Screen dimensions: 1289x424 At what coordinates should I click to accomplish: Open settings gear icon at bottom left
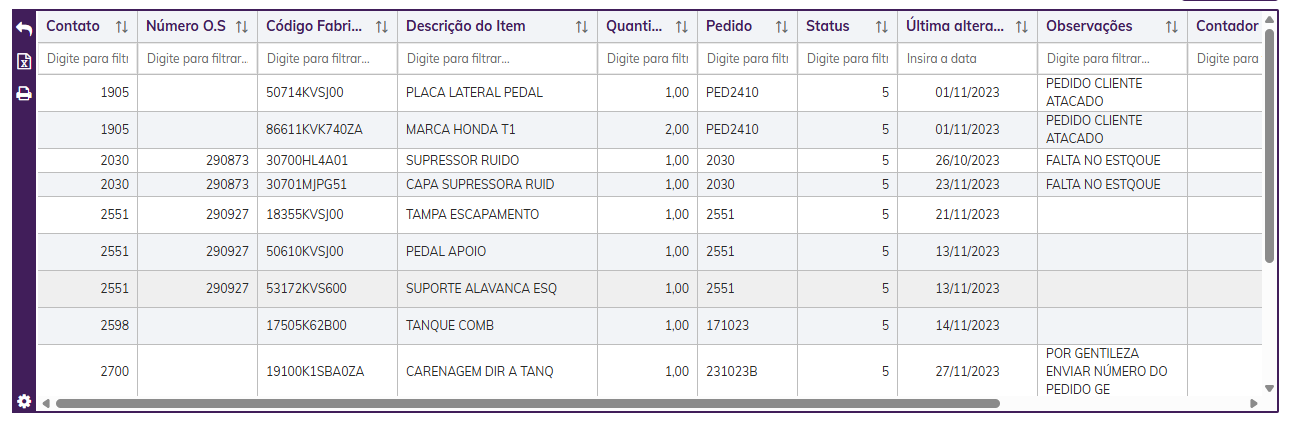pyautogui.click(x=24, y=401)
